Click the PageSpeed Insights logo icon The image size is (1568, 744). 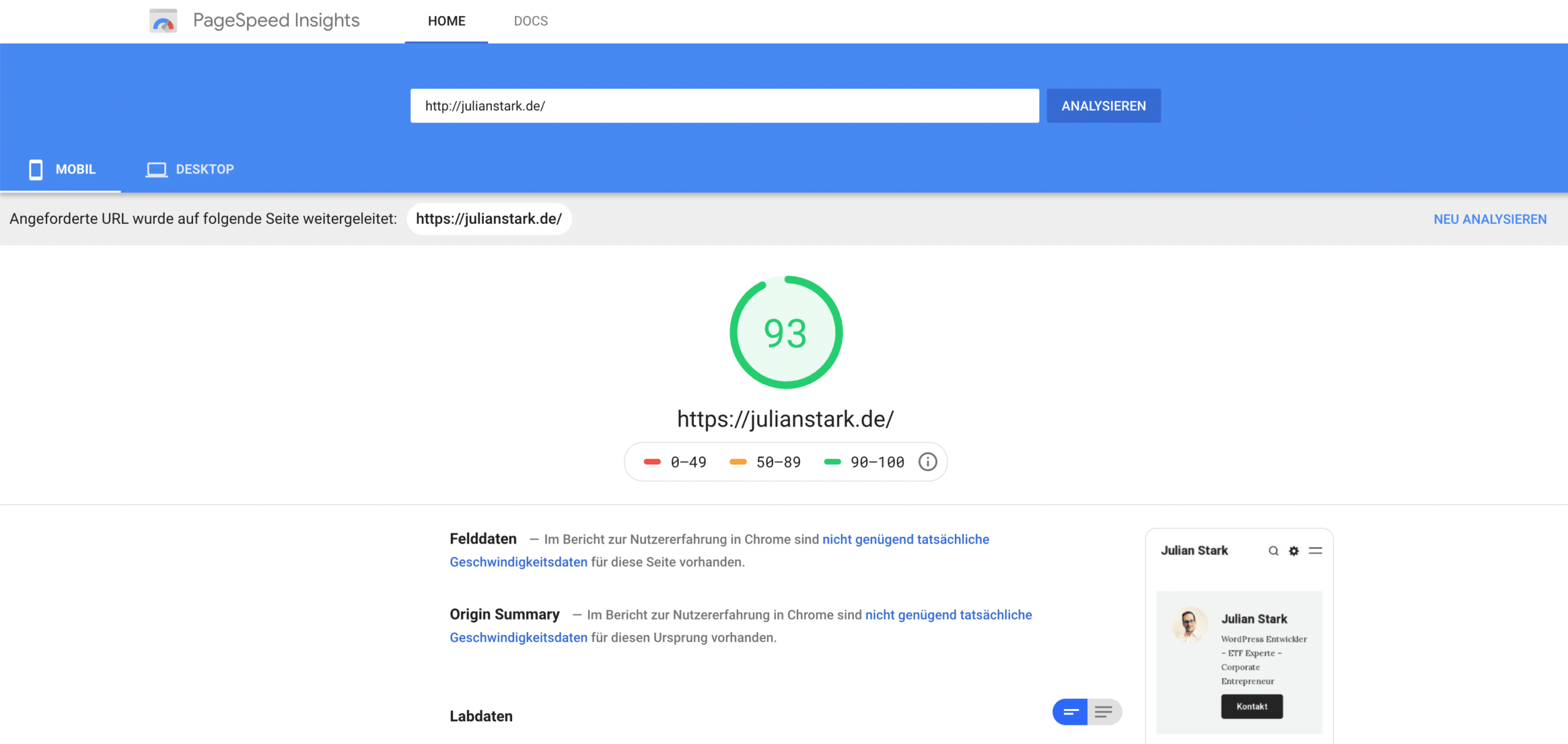point(163,21)
